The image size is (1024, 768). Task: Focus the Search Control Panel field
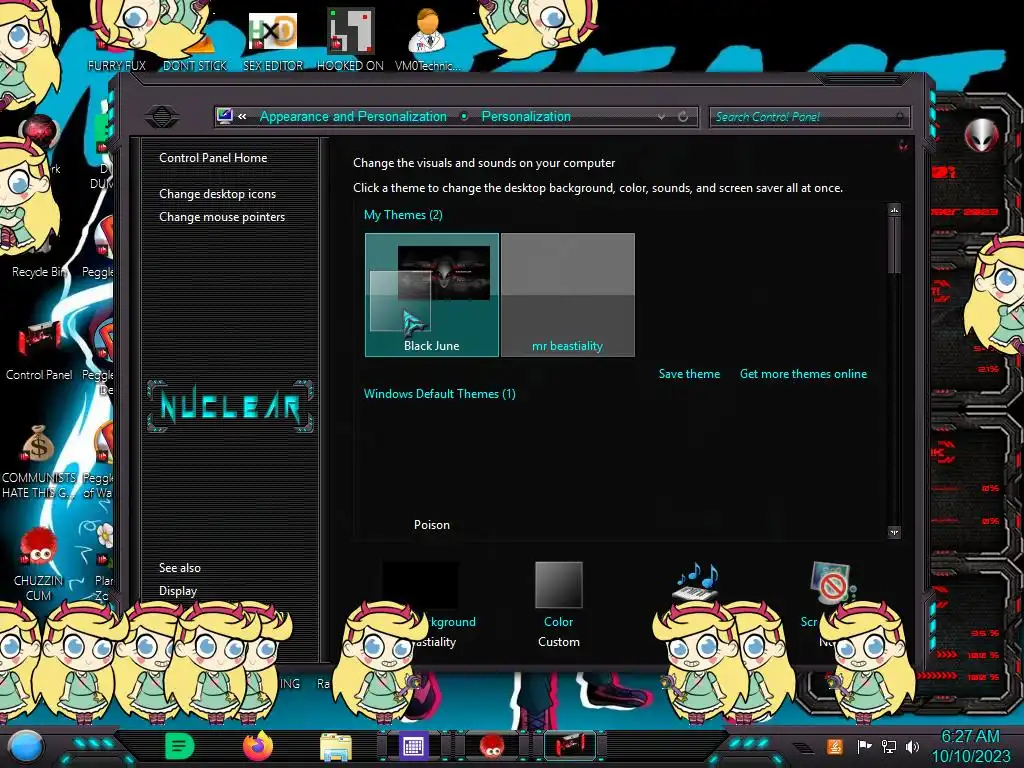pyautogui.click(x=809, y=117)
